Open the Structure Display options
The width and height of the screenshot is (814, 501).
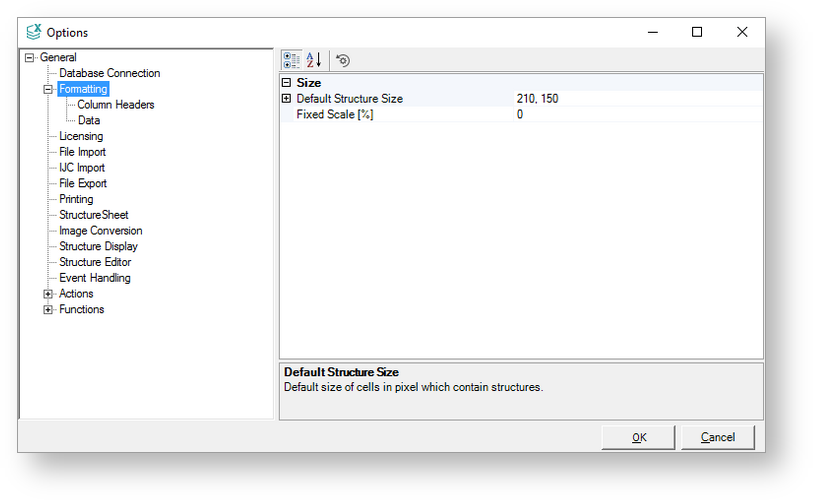[98, 247]
